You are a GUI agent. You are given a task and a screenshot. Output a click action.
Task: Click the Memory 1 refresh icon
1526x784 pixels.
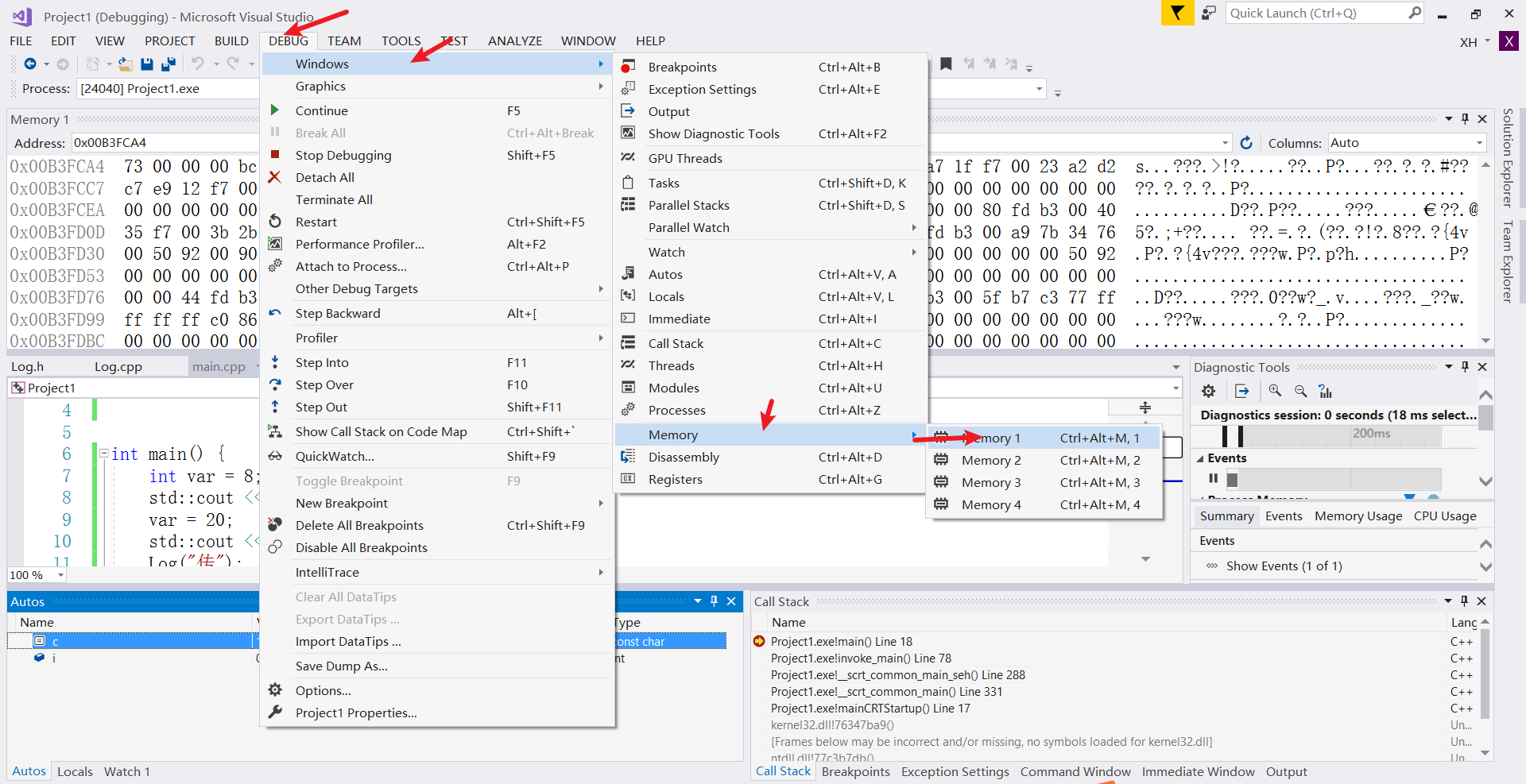1246,142
